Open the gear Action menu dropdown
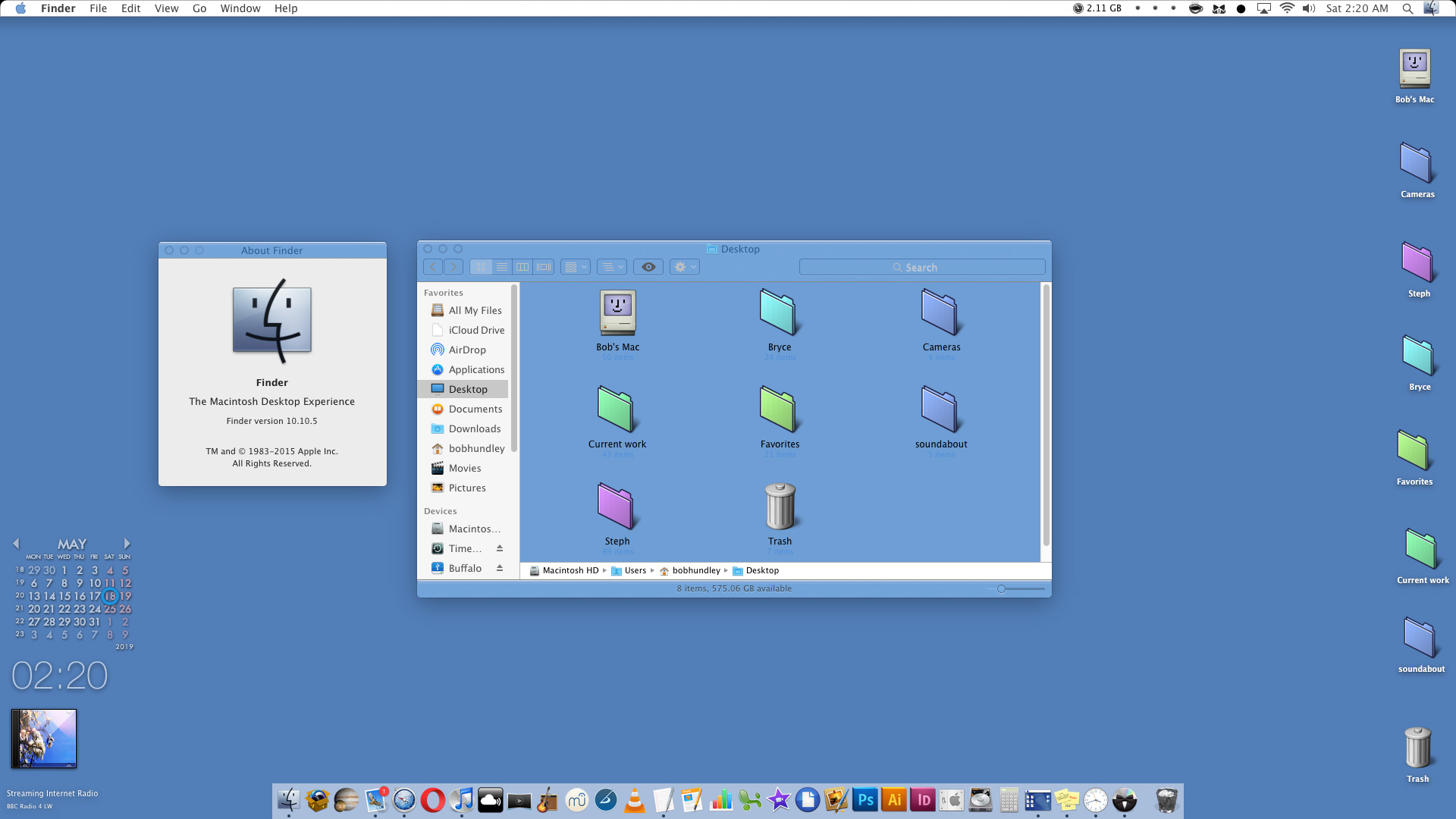The image size is (1456, 819). point(684,267)
